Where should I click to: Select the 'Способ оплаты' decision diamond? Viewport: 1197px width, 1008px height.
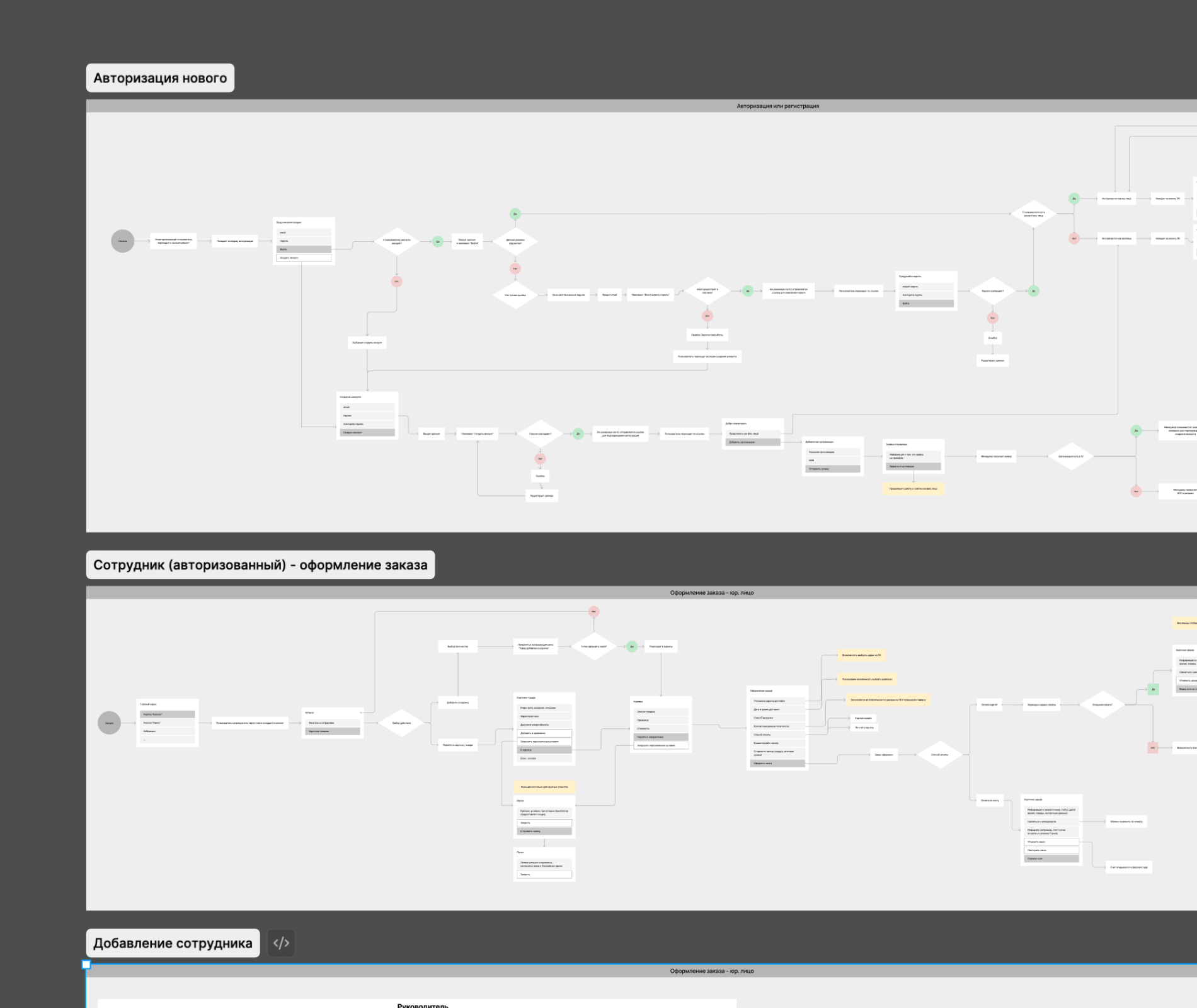(939, 755)
